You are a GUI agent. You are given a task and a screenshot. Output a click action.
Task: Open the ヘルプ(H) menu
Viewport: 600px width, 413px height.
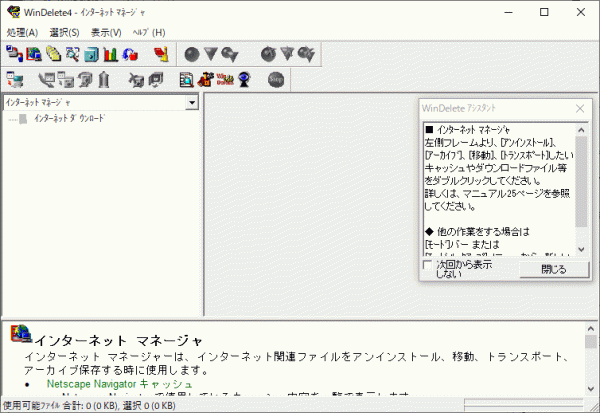[149, 32]
